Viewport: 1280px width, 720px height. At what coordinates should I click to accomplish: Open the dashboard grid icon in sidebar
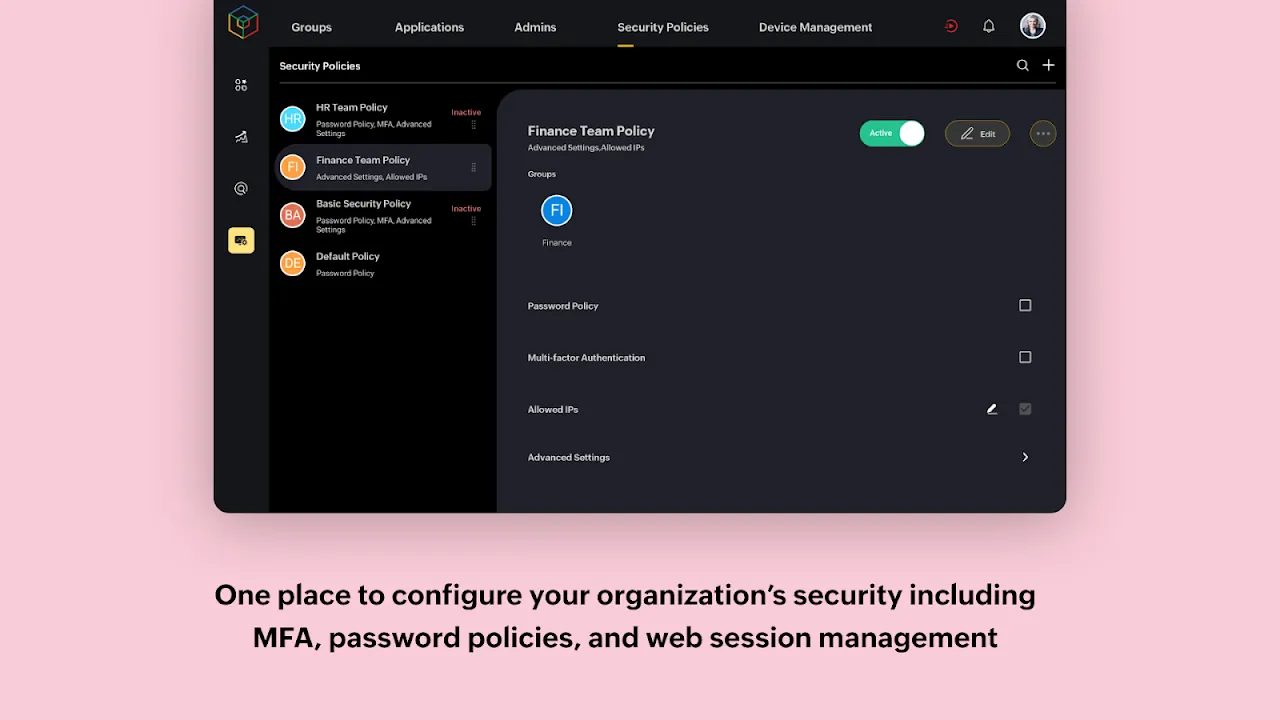pos(241,86)
